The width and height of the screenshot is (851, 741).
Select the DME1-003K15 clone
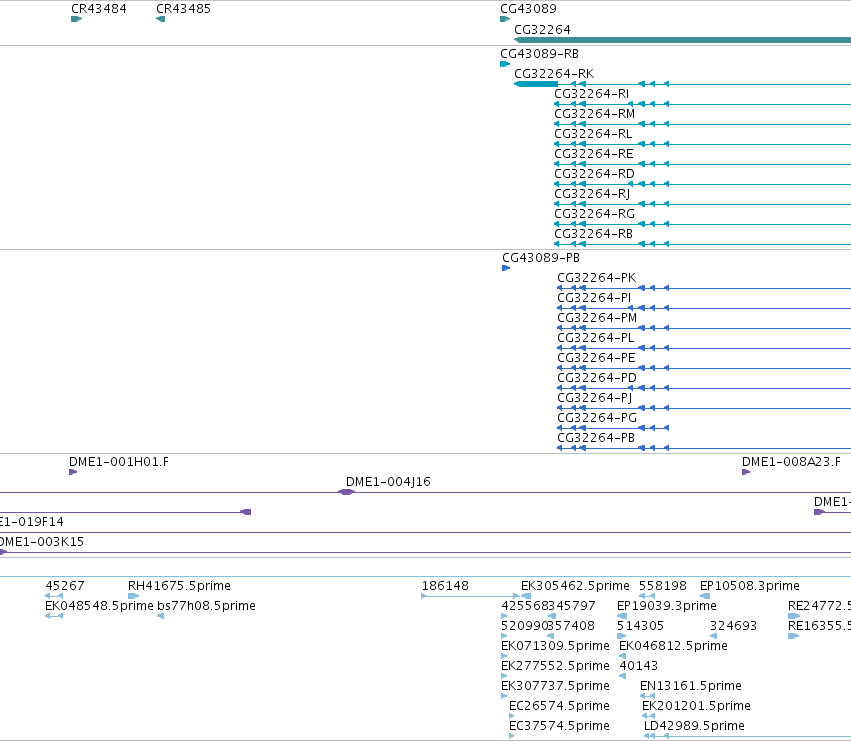pos(426,553)
